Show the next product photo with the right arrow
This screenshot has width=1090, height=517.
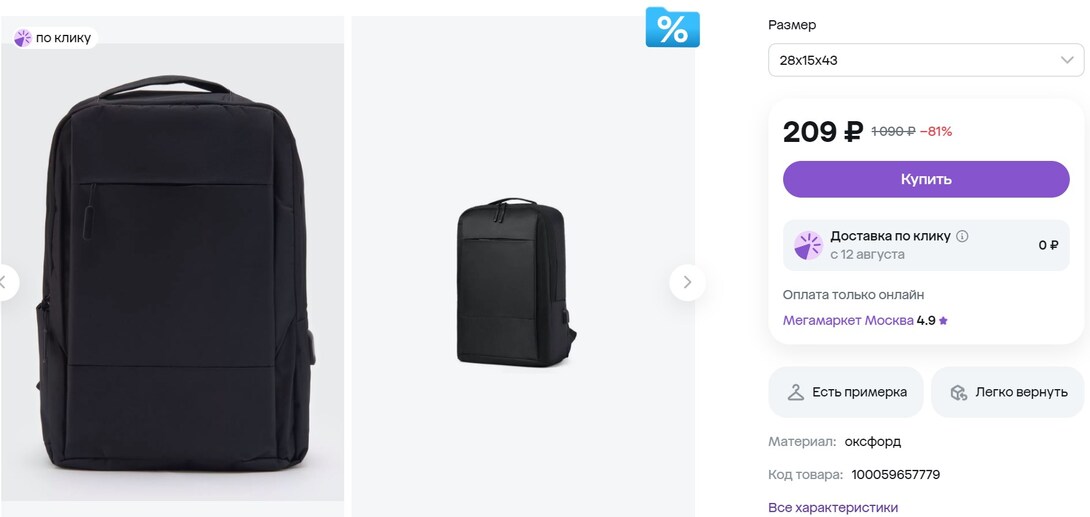(687, 282)
